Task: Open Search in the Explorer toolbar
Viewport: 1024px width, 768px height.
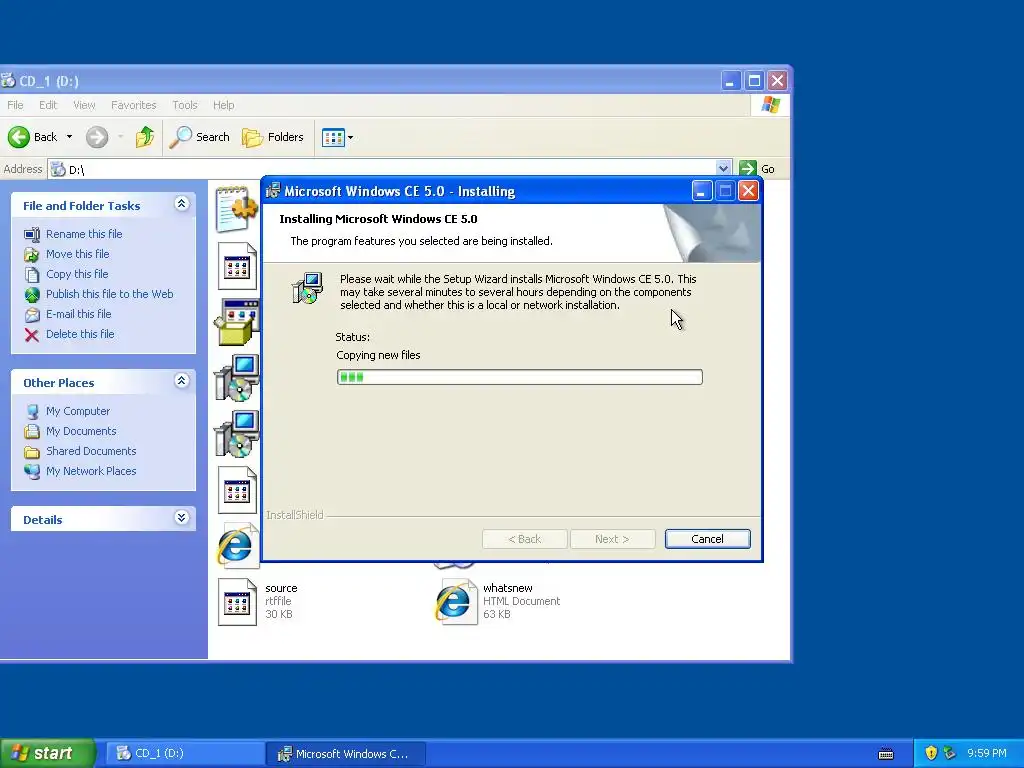Action: click(x=199, y=137)
